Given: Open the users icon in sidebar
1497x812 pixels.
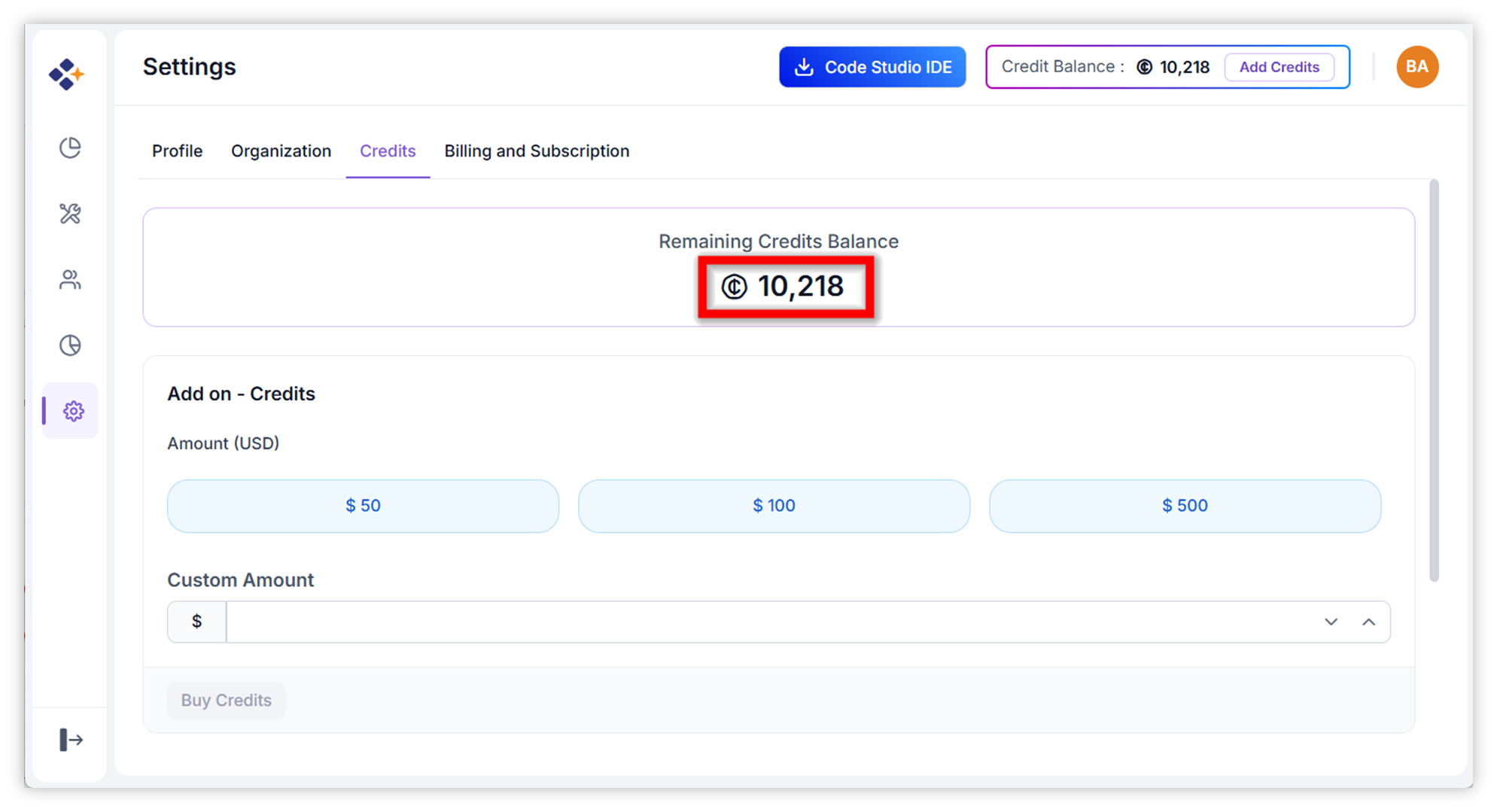Looking at the screenshot, I should click(70, 280).
